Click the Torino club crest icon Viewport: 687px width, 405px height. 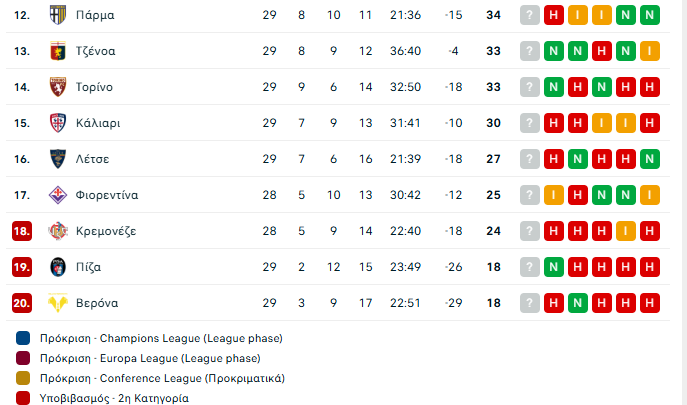[x=57, y=87]
